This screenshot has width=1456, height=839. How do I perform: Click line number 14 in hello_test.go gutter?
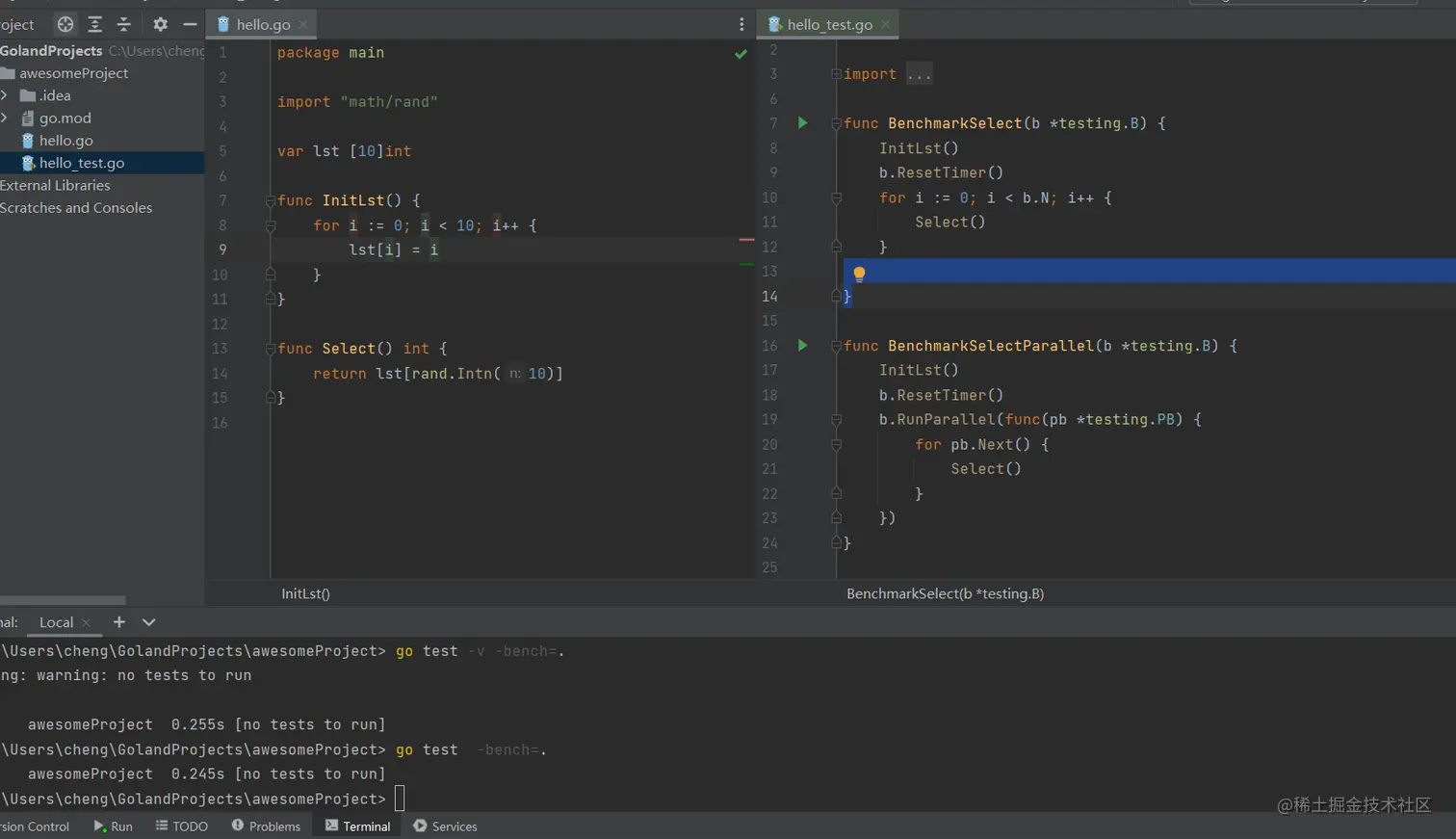(769, 297)
